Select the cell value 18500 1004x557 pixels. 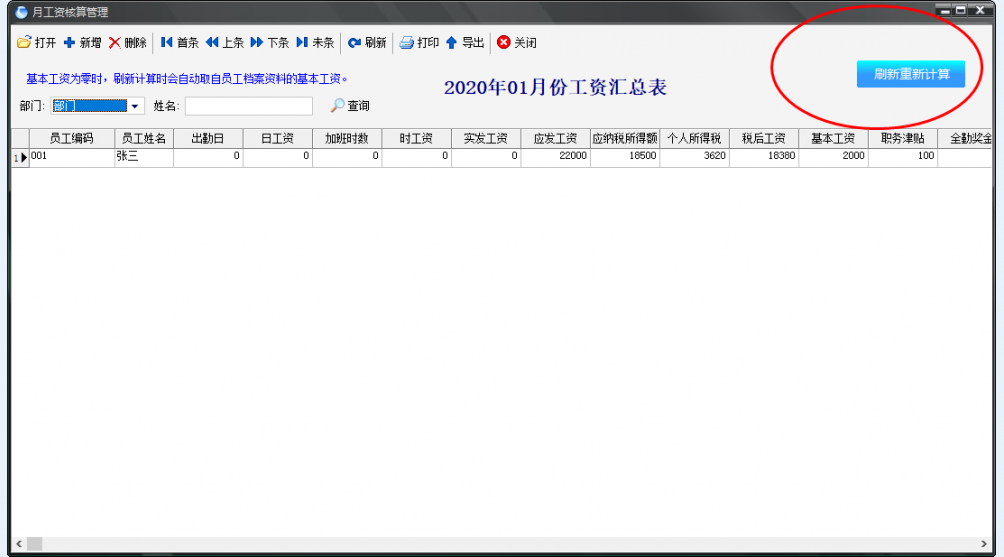[x=625, y=157]
